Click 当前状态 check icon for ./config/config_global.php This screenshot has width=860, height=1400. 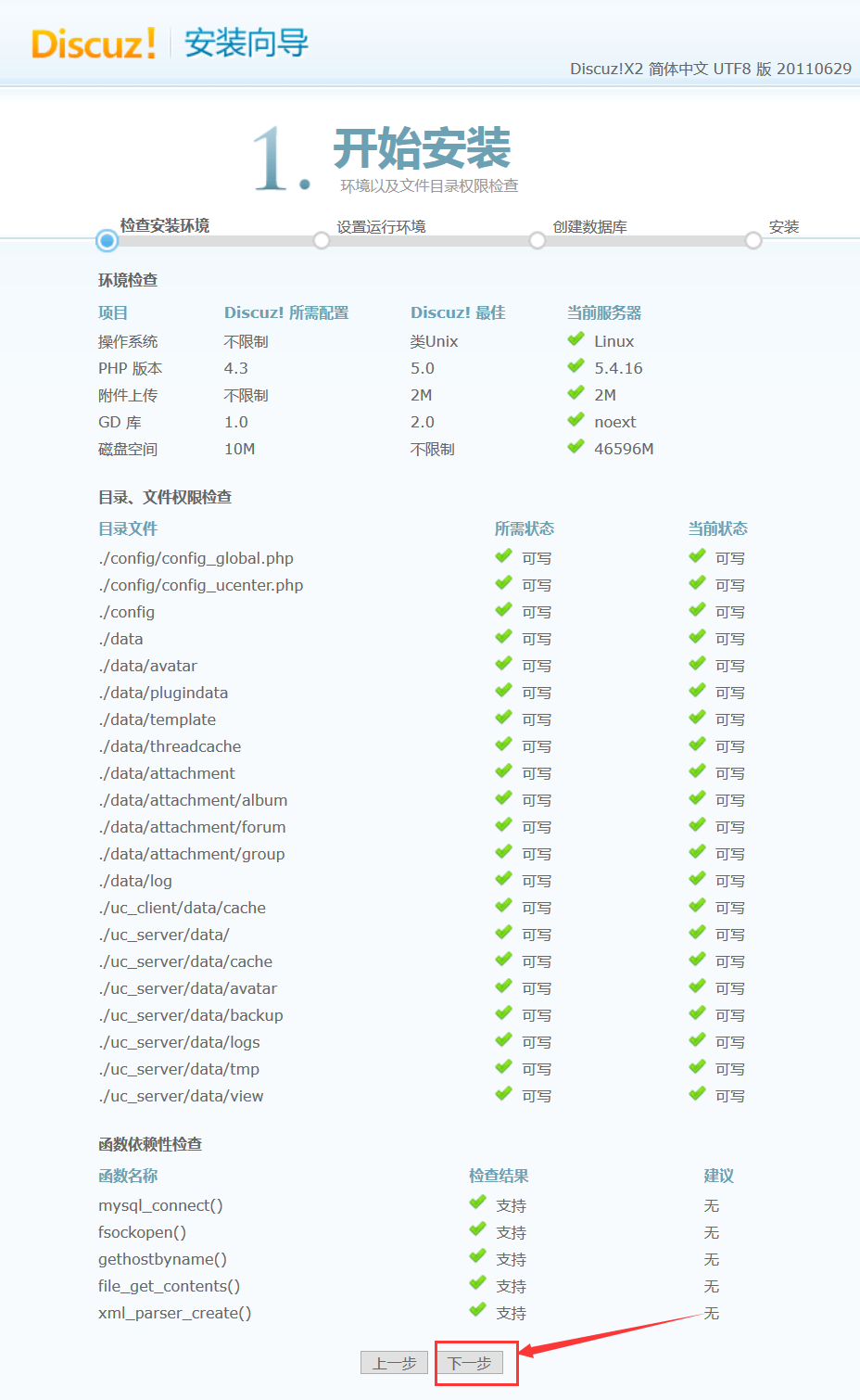coord(698,556)
